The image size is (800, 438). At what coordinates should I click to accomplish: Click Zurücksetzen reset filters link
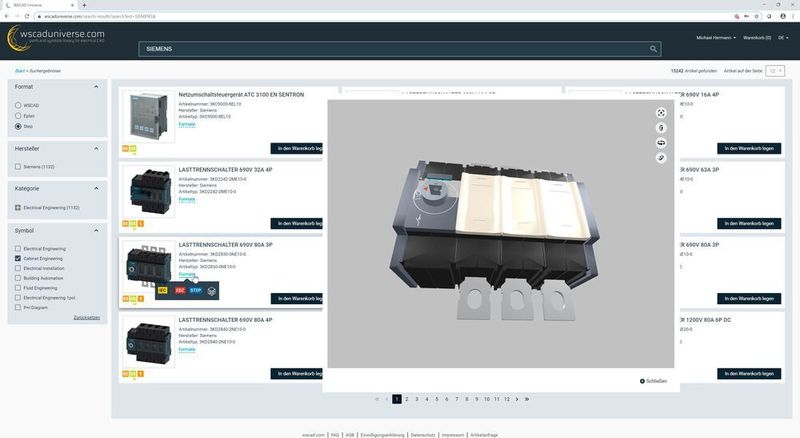[x=87, y=318]
